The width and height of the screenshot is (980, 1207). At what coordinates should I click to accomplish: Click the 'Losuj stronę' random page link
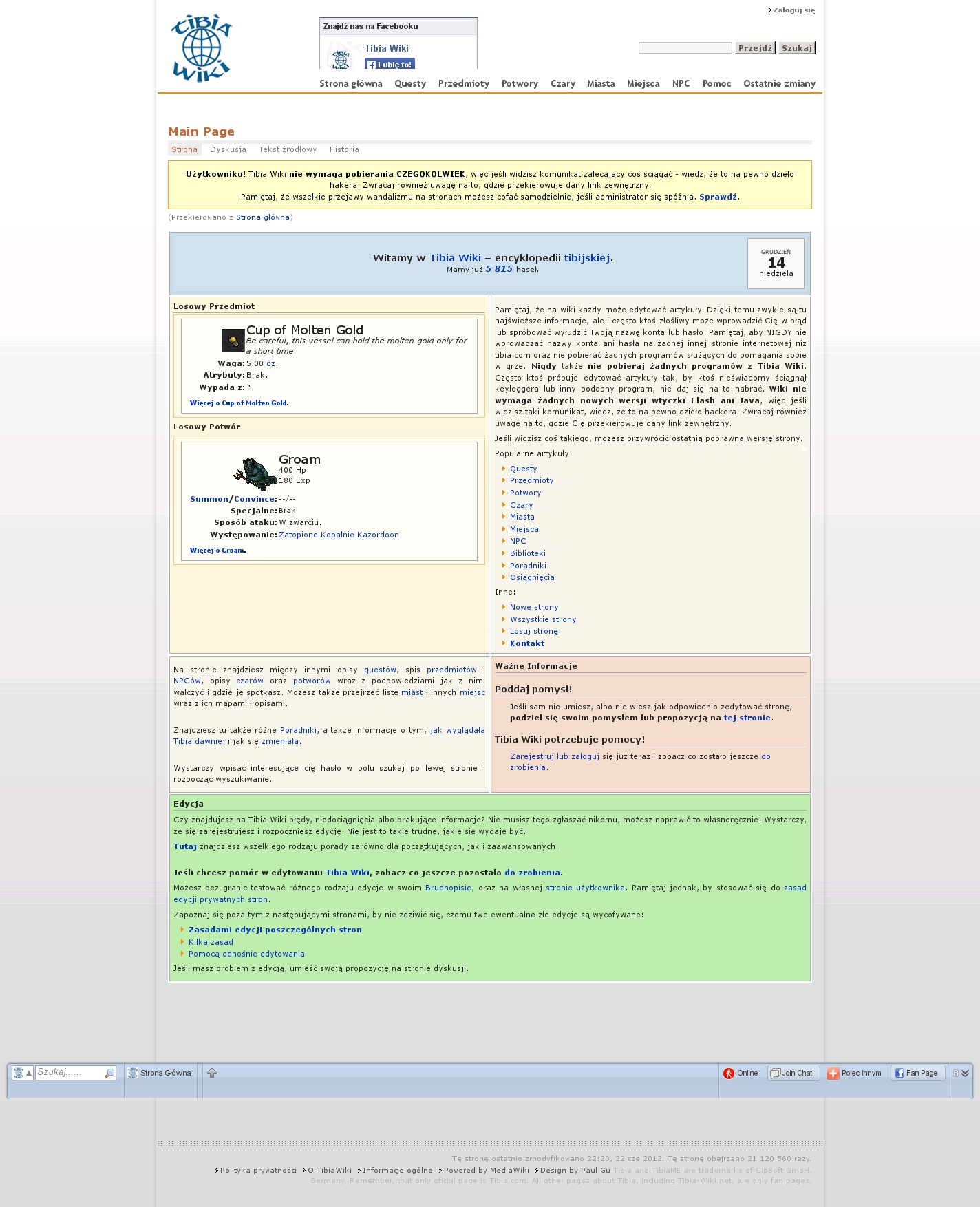pyautogui.click(x=534, y=632)
